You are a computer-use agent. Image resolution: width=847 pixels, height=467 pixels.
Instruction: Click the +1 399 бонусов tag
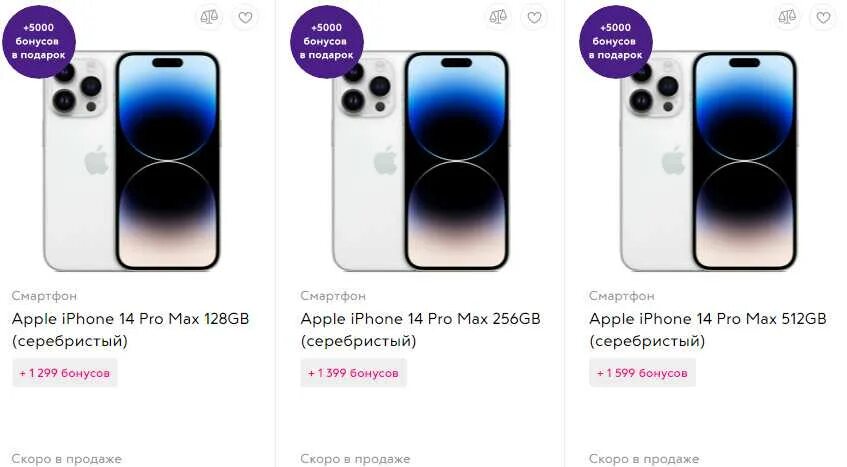353,373
